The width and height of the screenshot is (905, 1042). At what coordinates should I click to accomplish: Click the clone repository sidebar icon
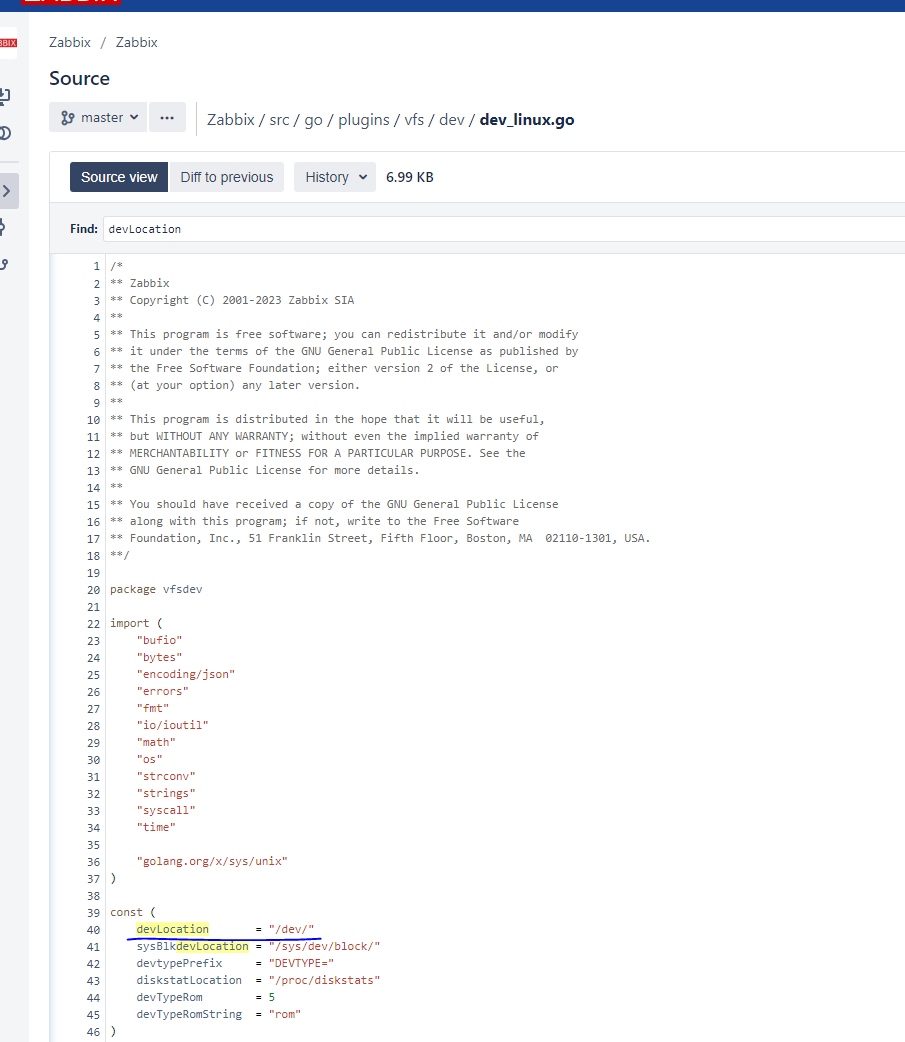5,96
